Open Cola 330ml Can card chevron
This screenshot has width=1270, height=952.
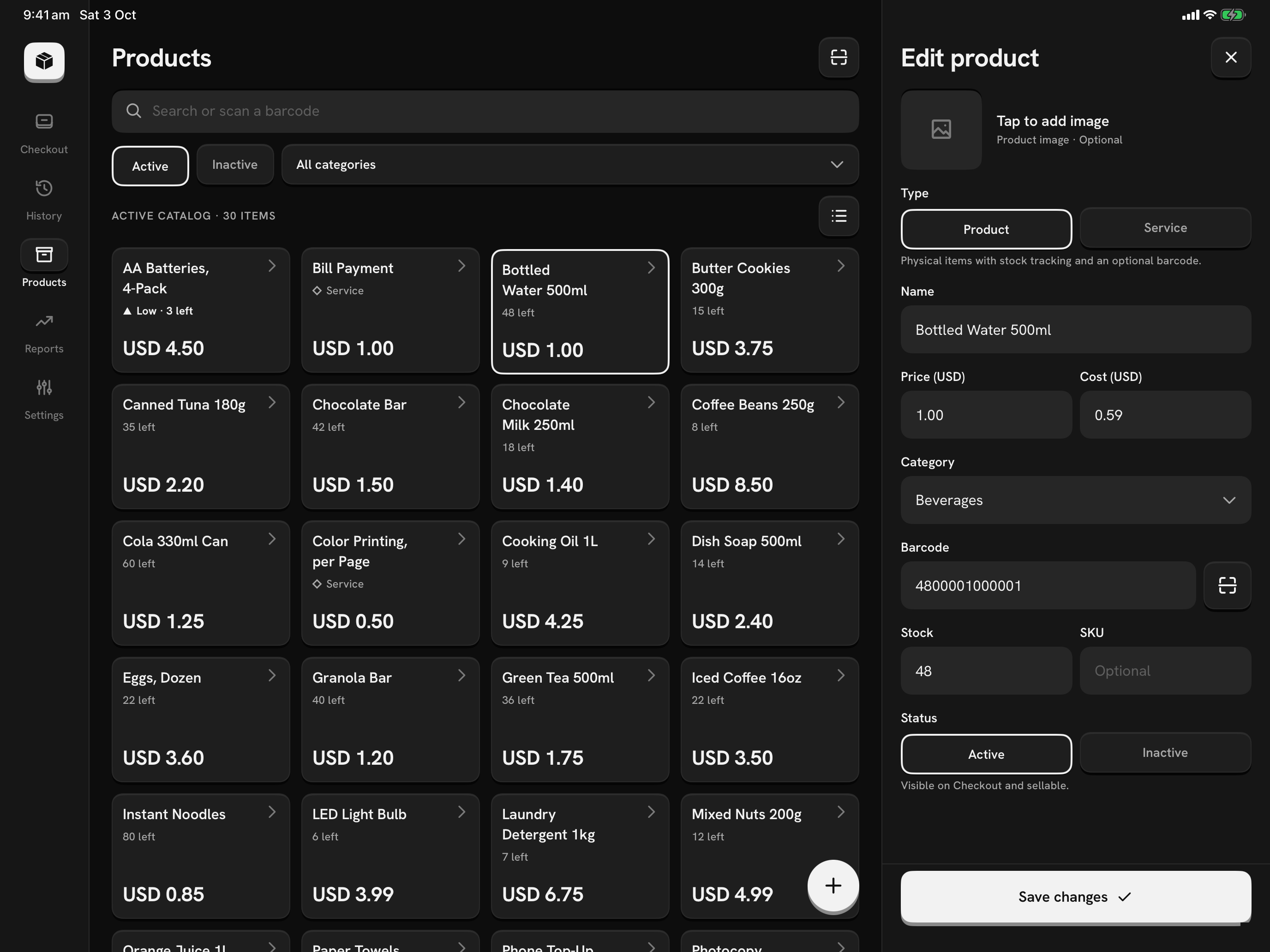tap(272, 539)
